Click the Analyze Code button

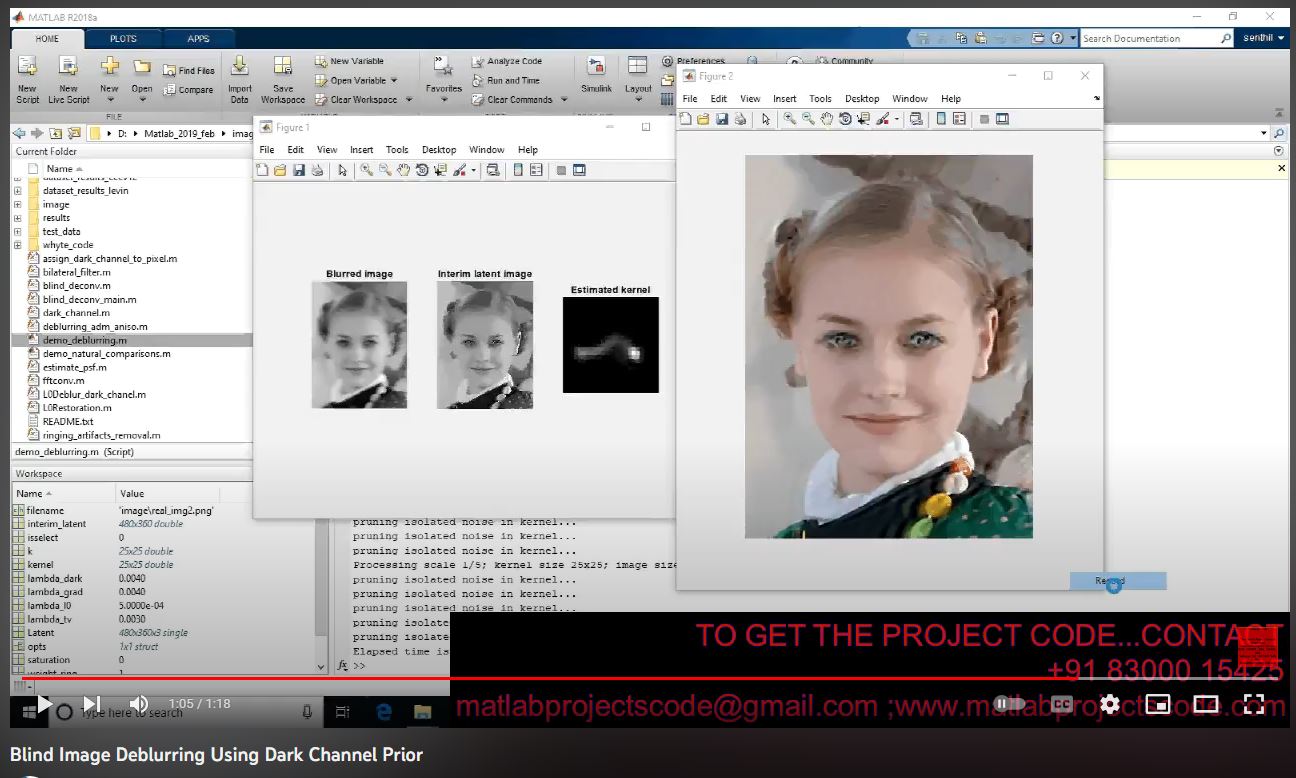(x=514, y=61)
